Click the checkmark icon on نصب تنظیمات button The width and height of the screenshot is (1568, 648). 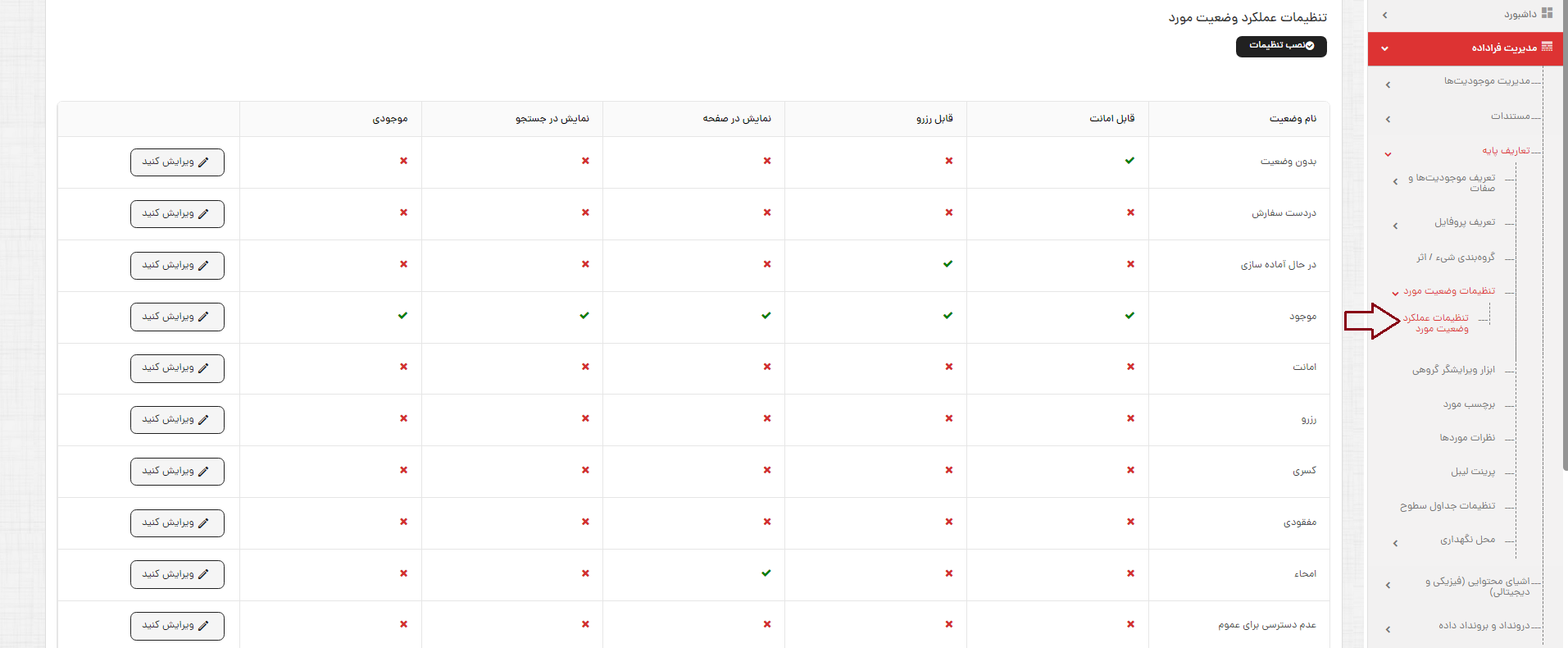click(x=1310, y=46)
